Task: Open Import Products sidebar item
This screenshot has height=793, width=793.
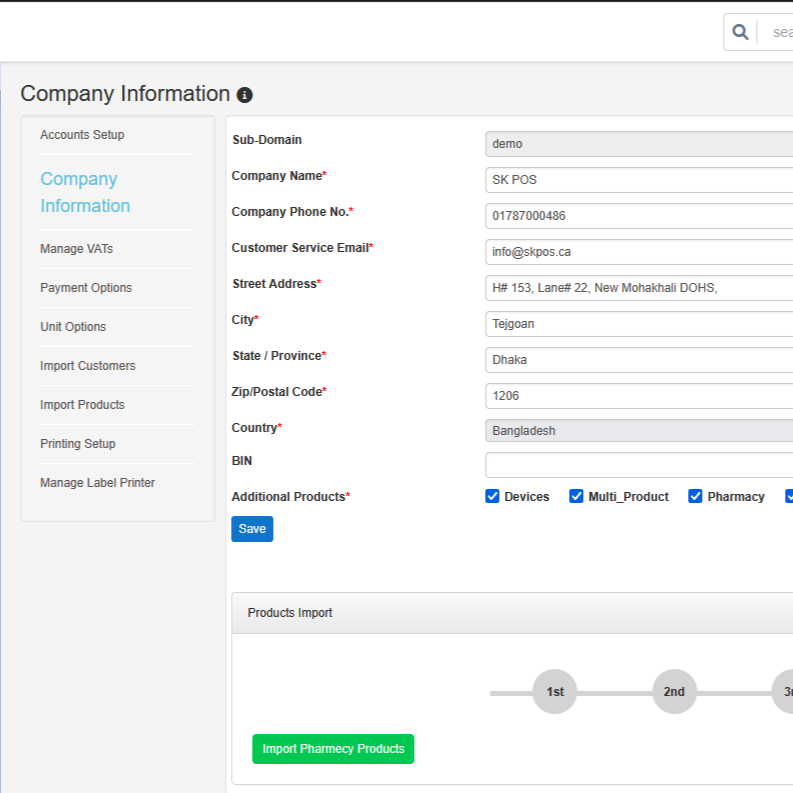Action: [82, 405]
